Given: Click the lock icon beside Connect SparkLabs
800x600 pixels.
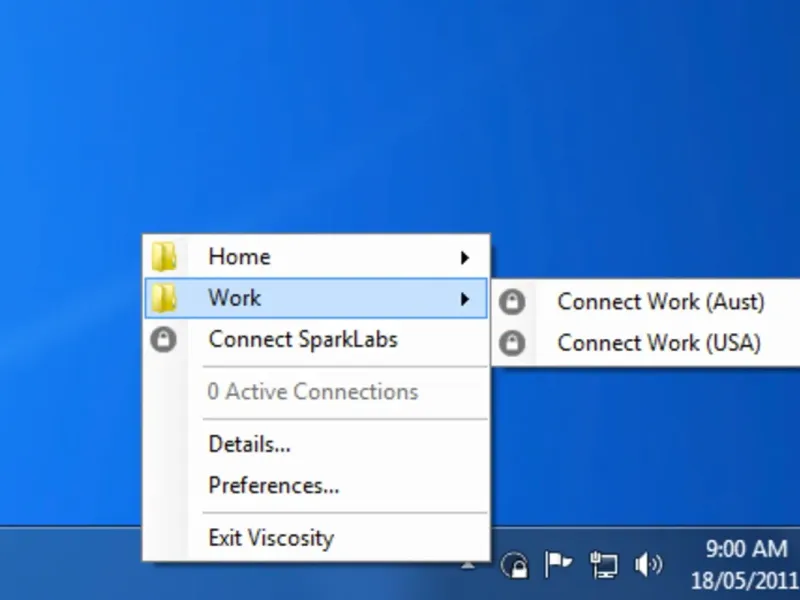Looking at the screenshot, I should [164, 340].
